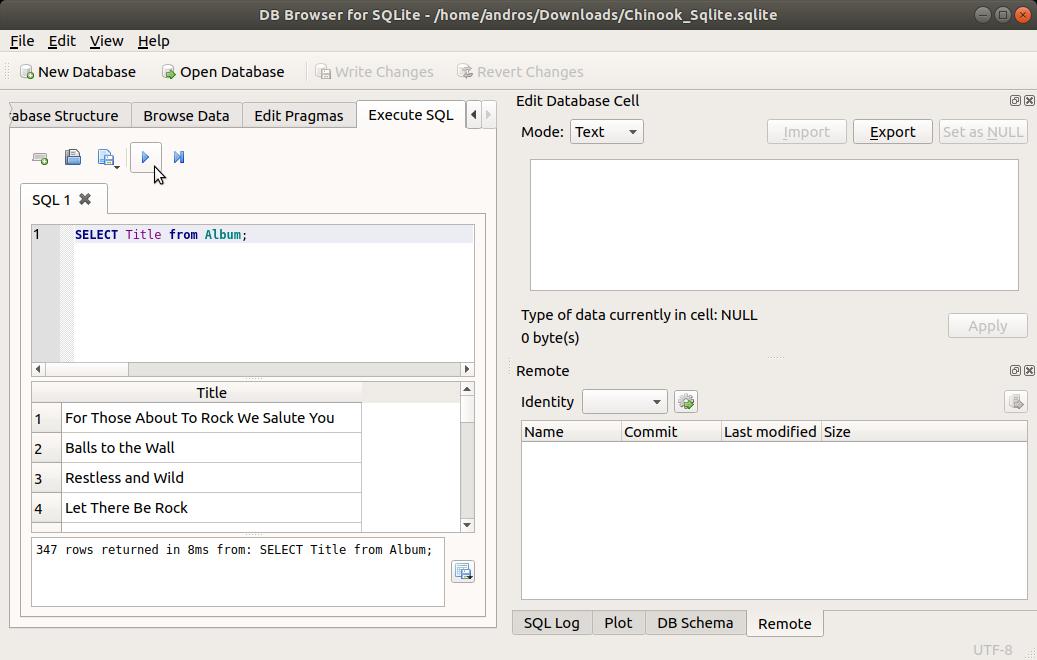Close the SQL 1 tab
This screenshot has height=660, width=1037.
[x=83, y=199]
